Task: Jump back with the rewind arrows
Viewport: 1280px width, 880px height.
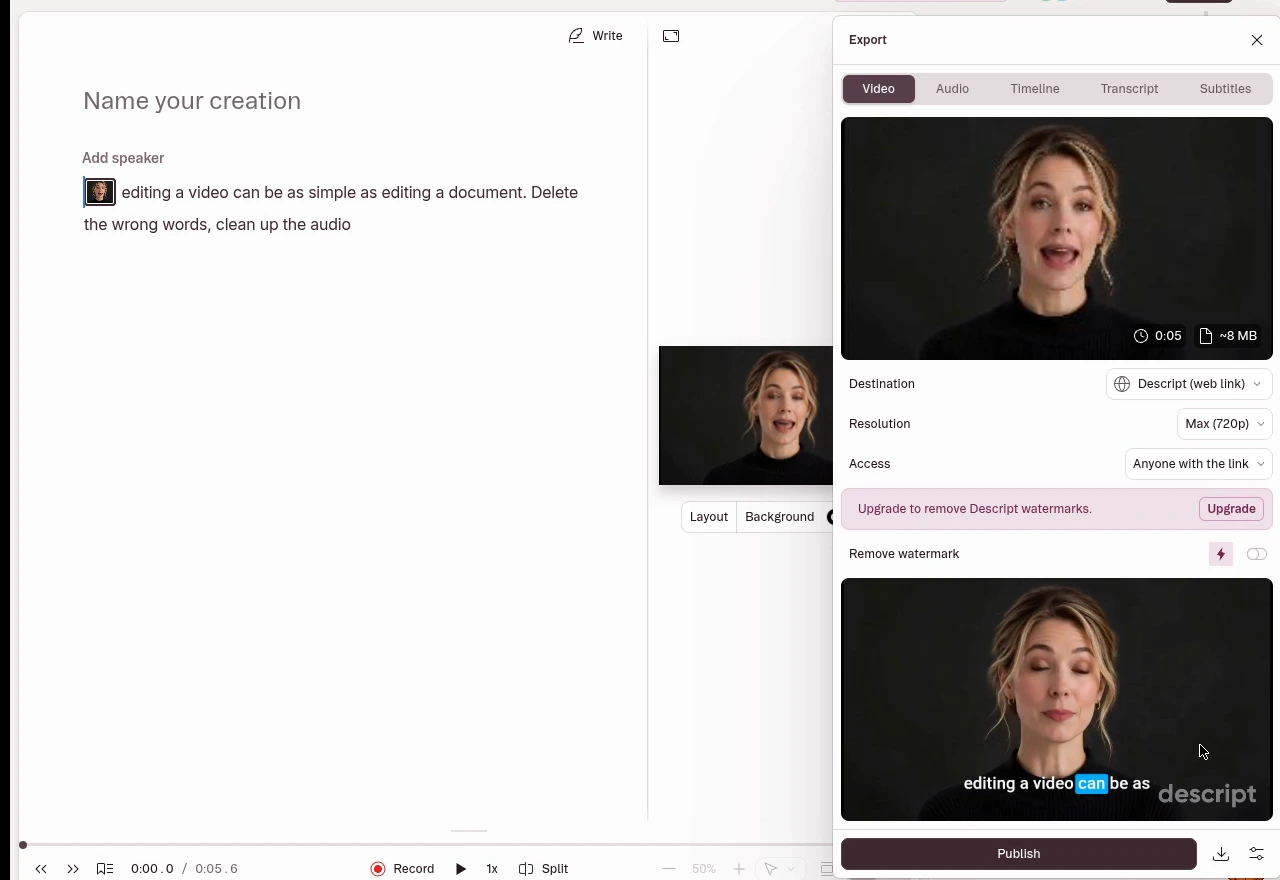Action: coord(41,869)
